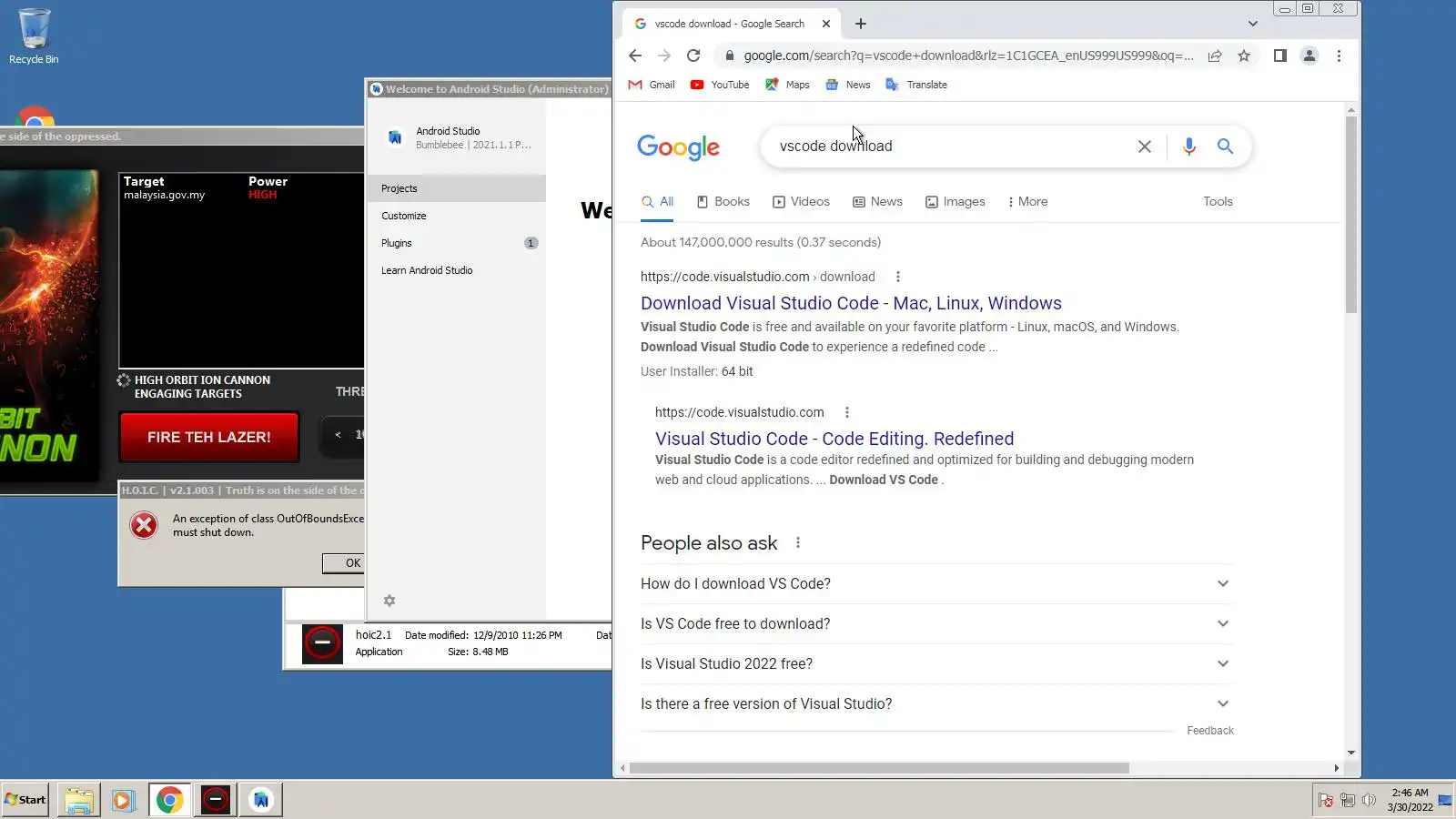
Task: Open Chrome side panel icon
Action: (1279, 56)
